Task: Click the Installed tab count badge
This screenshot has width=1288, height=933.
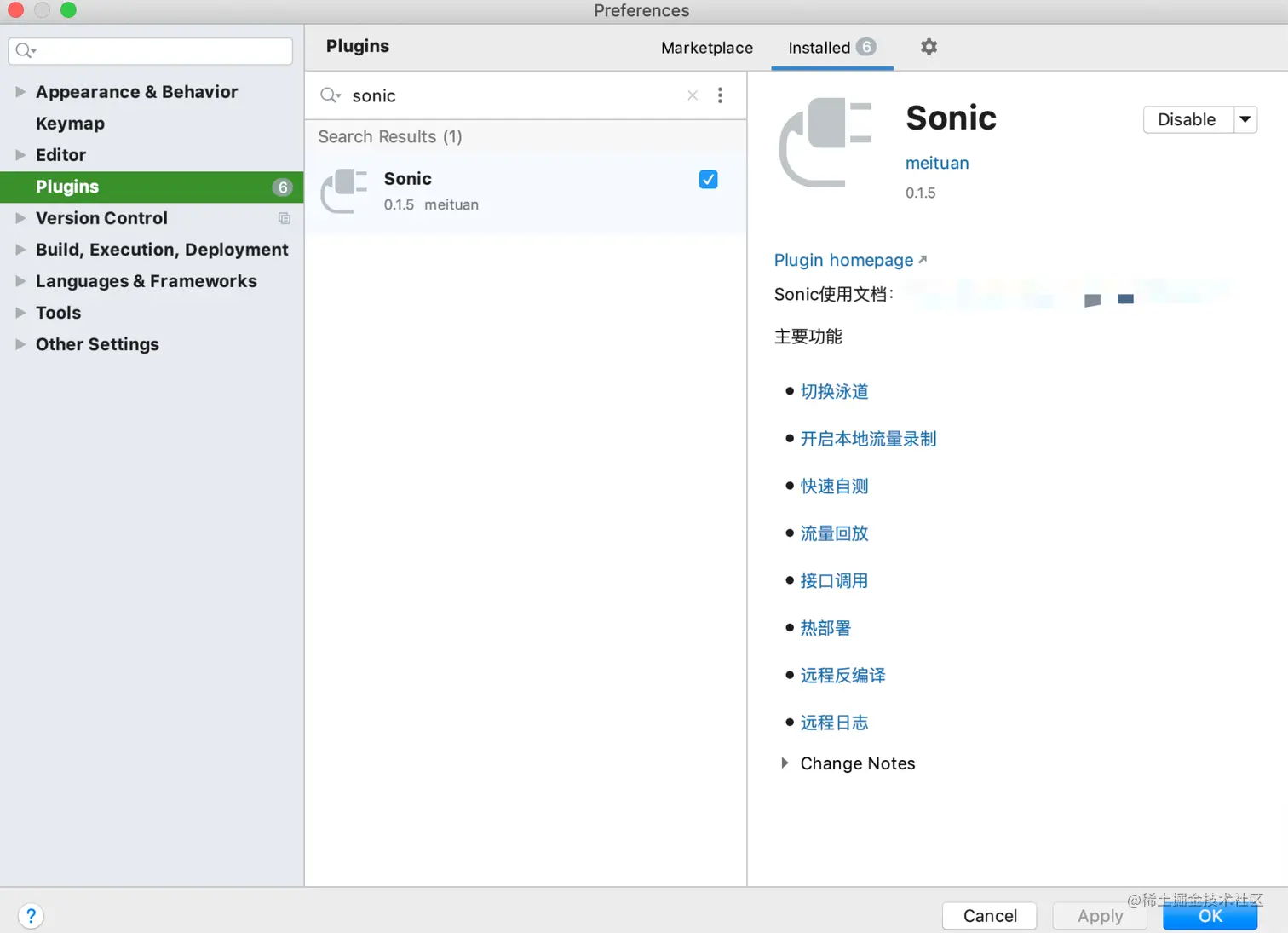Action: click(x=866, y=47)
